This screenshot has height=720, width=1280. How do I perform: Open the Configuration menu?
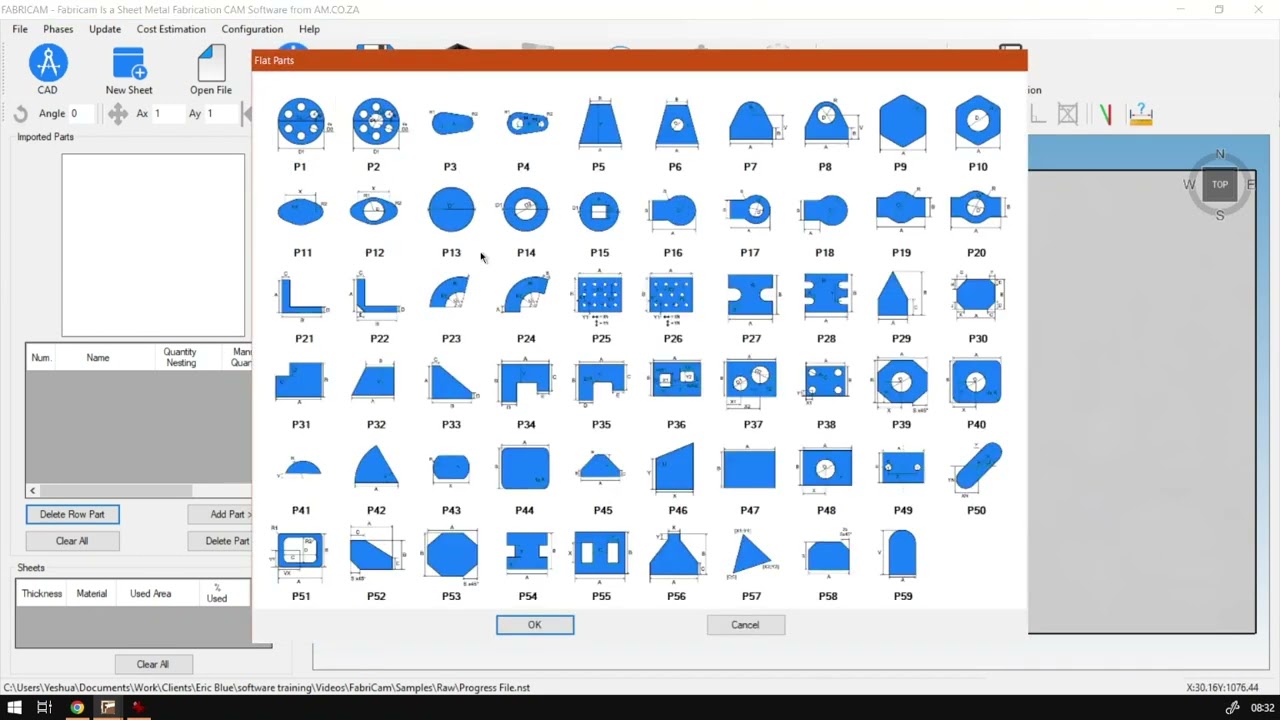pyautogui.click(x=252, y=29)
